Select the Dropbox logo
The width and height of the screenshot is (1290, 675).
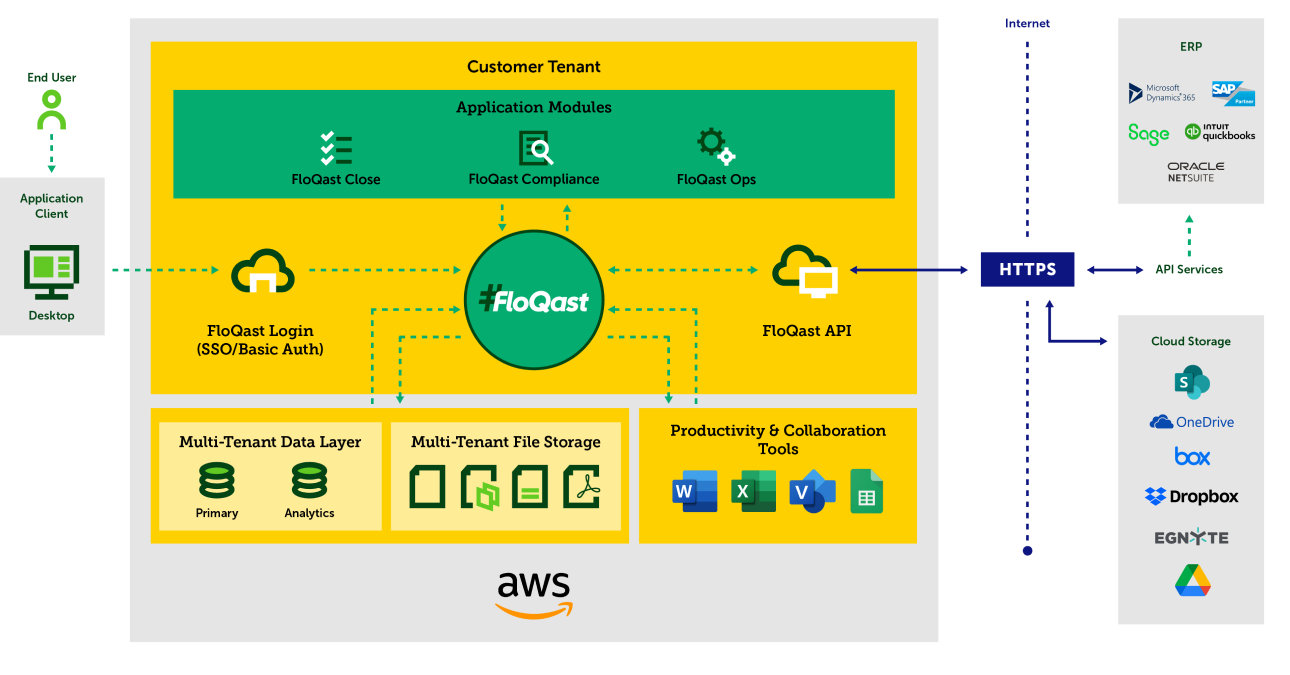coord(1192,496)
